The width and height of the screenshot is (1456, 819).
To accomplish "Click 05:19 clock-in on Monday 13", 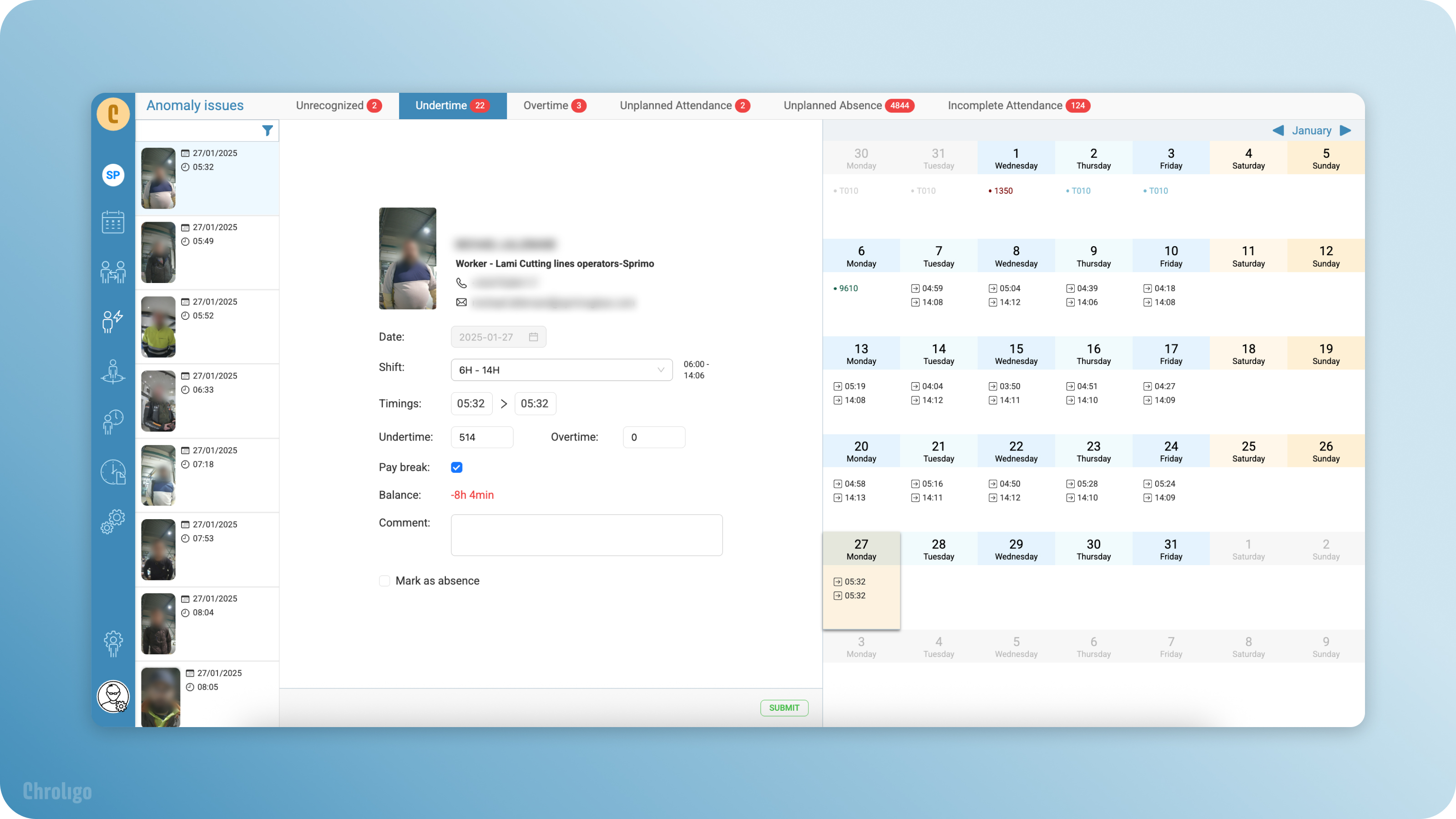I will coord(849,387).
